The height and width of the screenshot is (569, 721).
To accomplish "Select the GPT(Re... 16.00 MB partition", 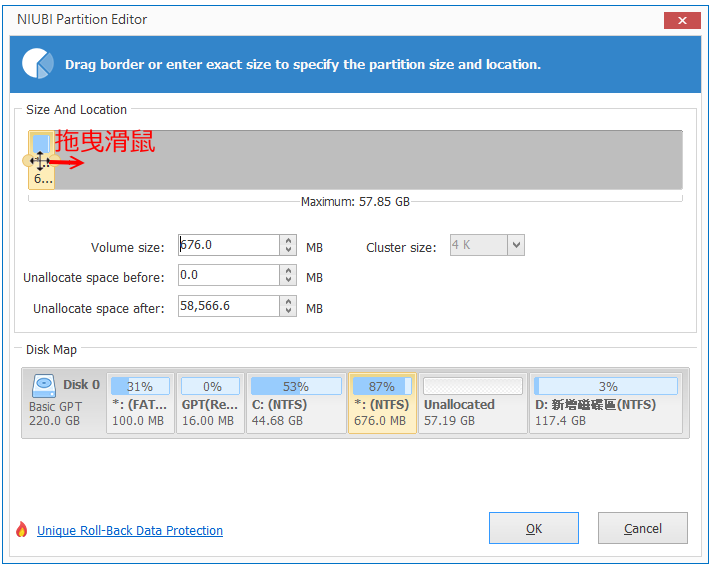I will [210, 403].
